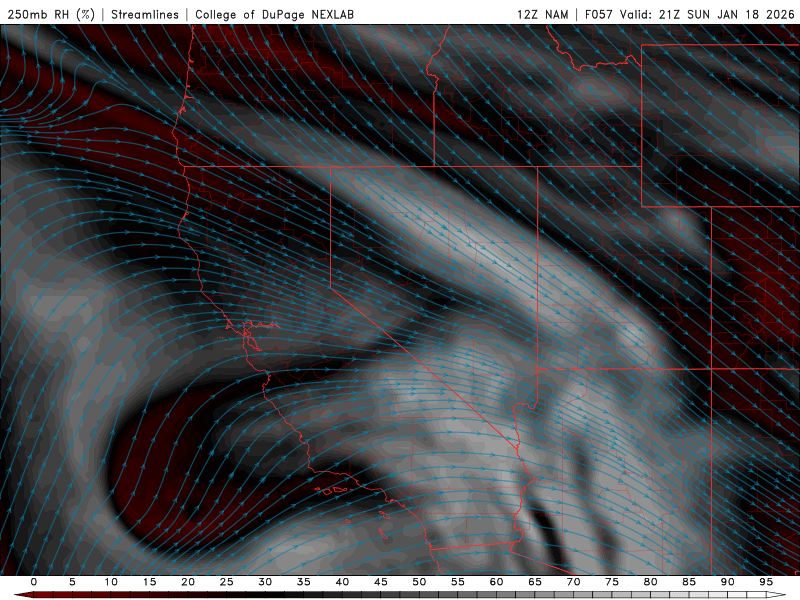
Task: Click the '60' value on the color scale
Action: [496, 582]
